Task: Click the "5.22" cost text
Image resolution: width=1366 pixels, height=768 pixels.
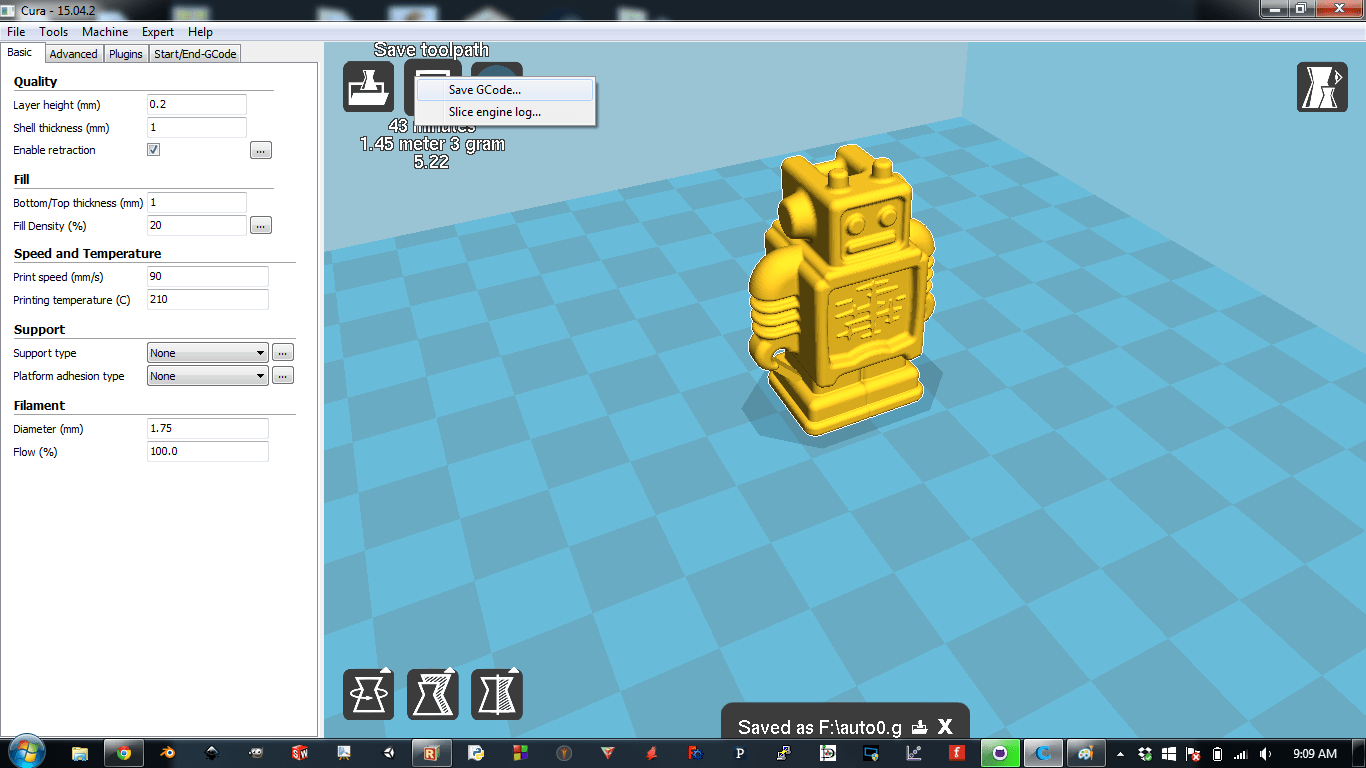Action: (x=431, y=162)
